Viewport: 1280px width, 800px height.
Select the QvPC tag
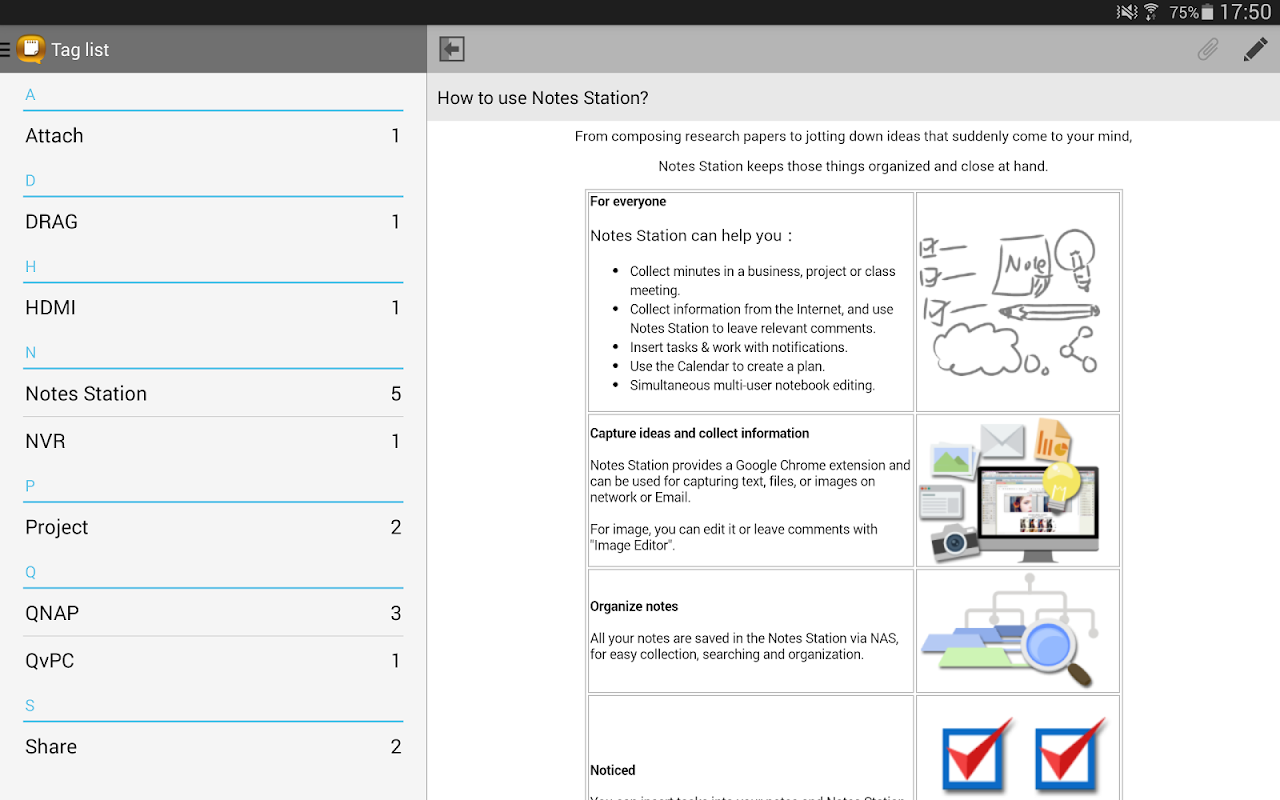pyautogui.click(x=213, y=660)
